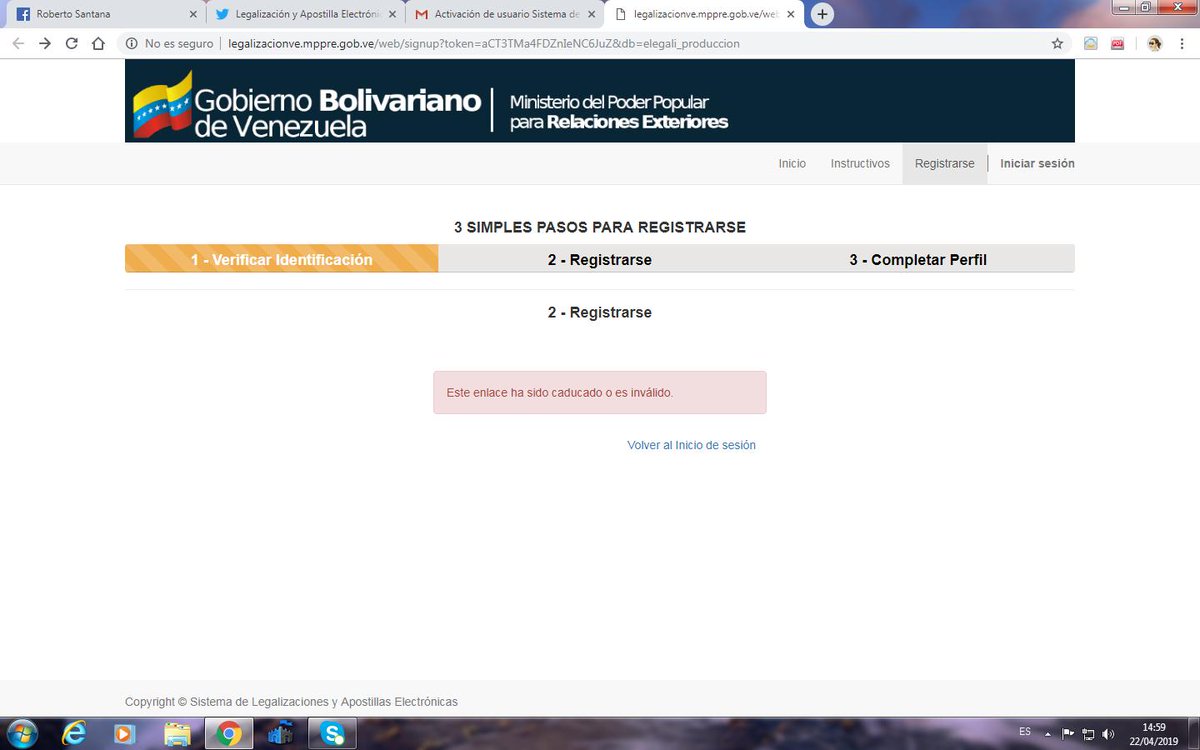Close the Legalización y Apostilla Twitter tab
The image size is (1200, 750).
point(393,15)
